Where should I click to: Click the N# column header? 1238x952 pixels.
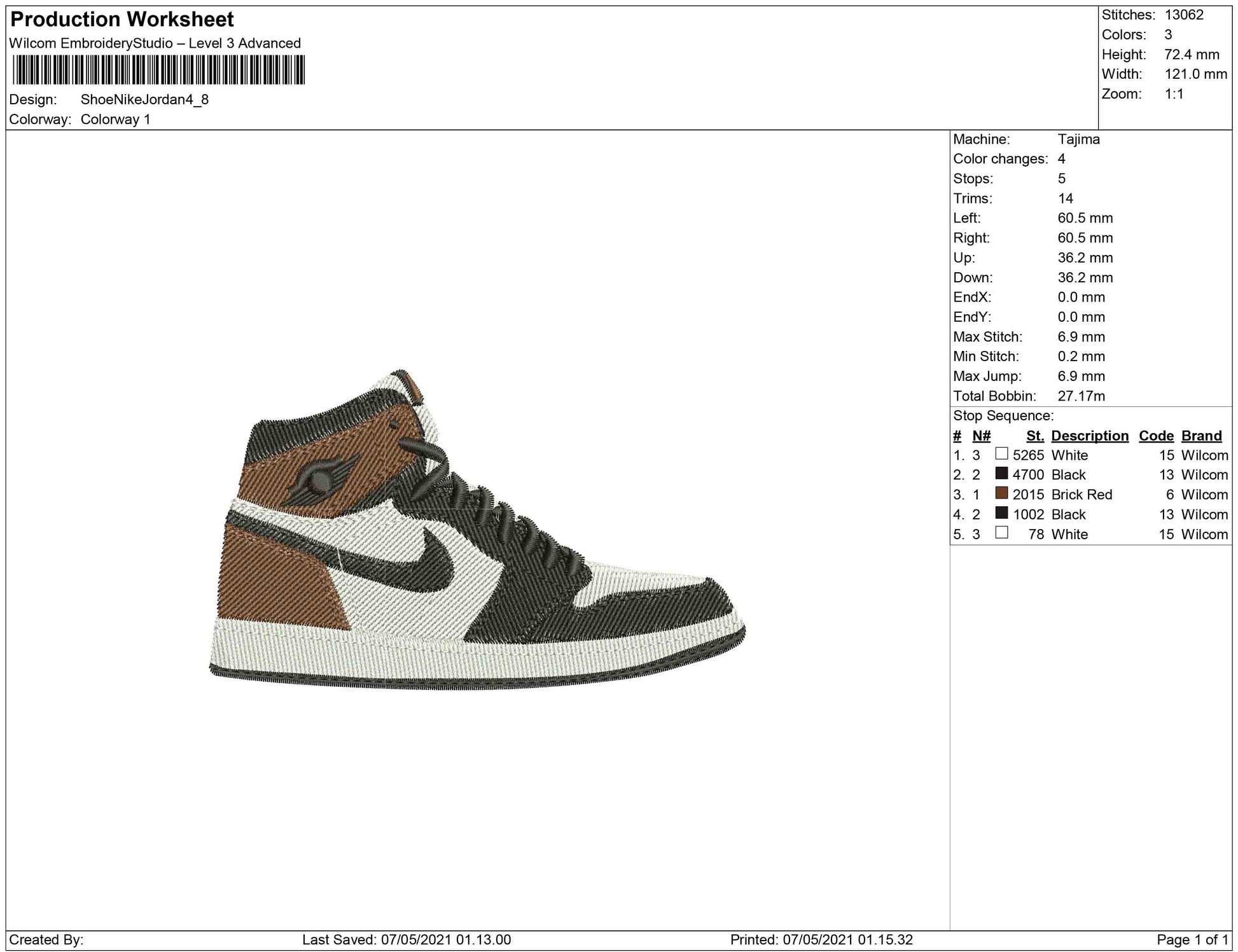click(981, 436)
